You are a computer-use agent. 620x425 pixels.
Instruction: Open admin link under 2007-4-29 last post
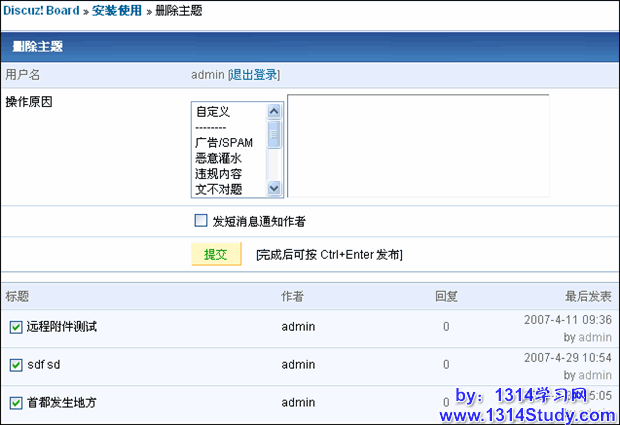[x=595, y=376]
